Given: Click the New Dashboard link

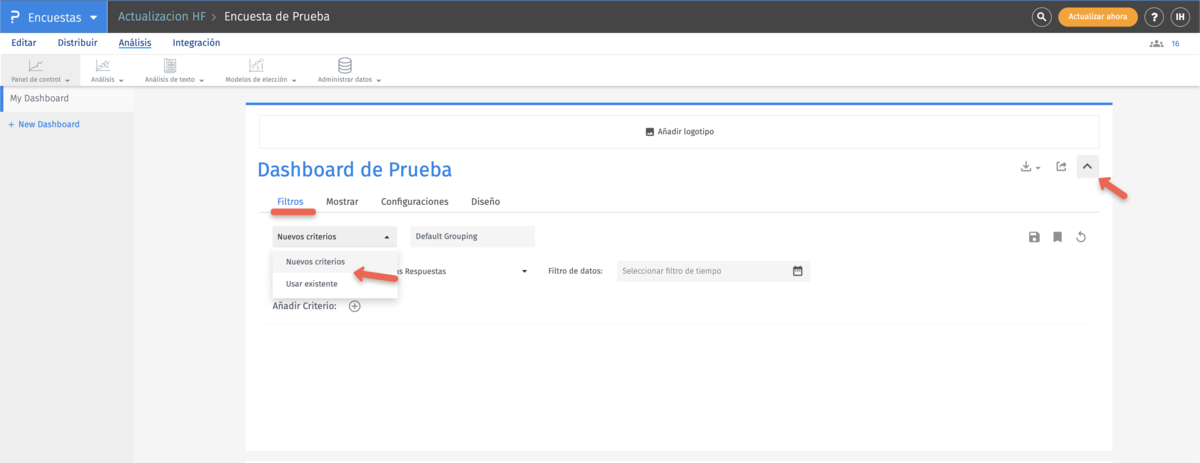Looking at the screenshot, I should click(x=44, y=124).
